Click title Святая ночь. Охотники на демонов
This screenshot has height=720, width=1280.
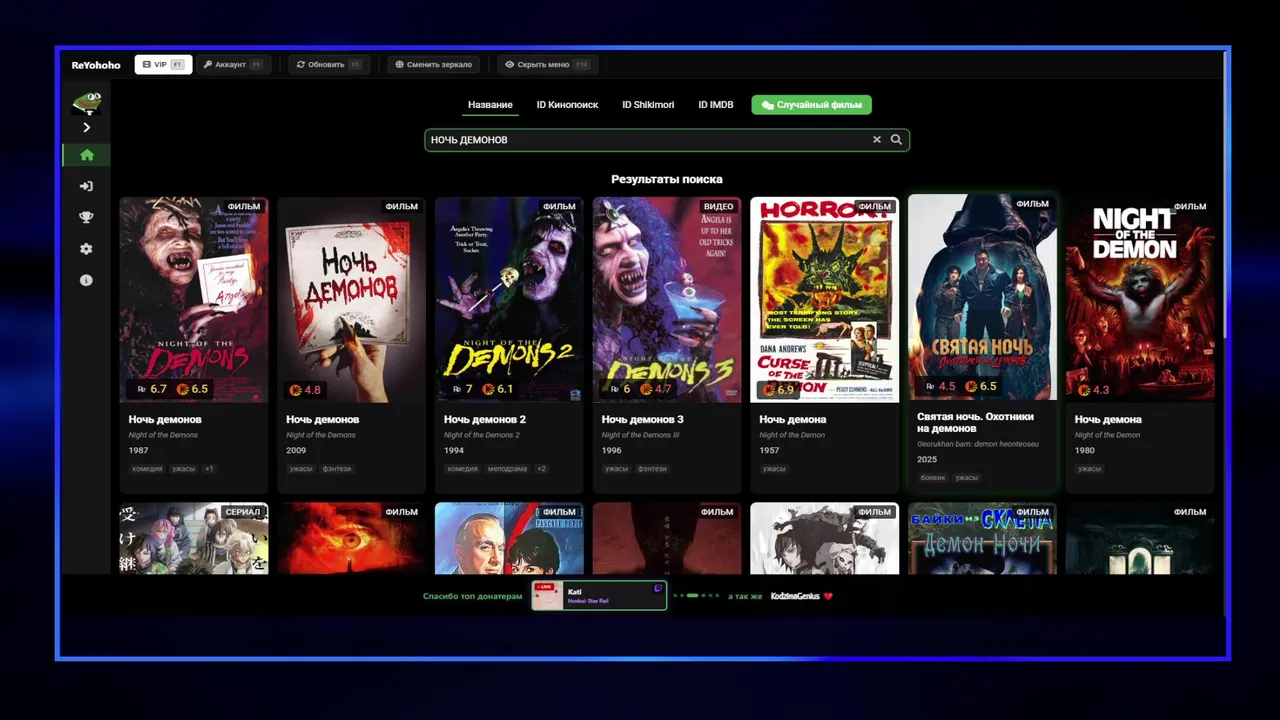976,422
